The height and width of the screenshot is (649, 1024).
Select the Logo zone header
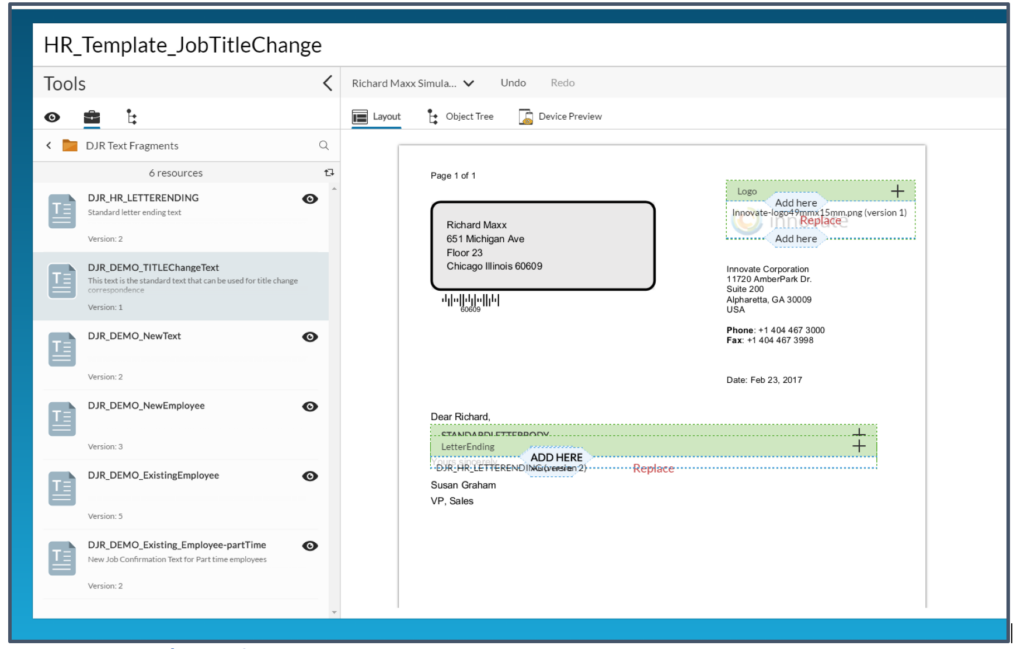click(x=820, y=191)
